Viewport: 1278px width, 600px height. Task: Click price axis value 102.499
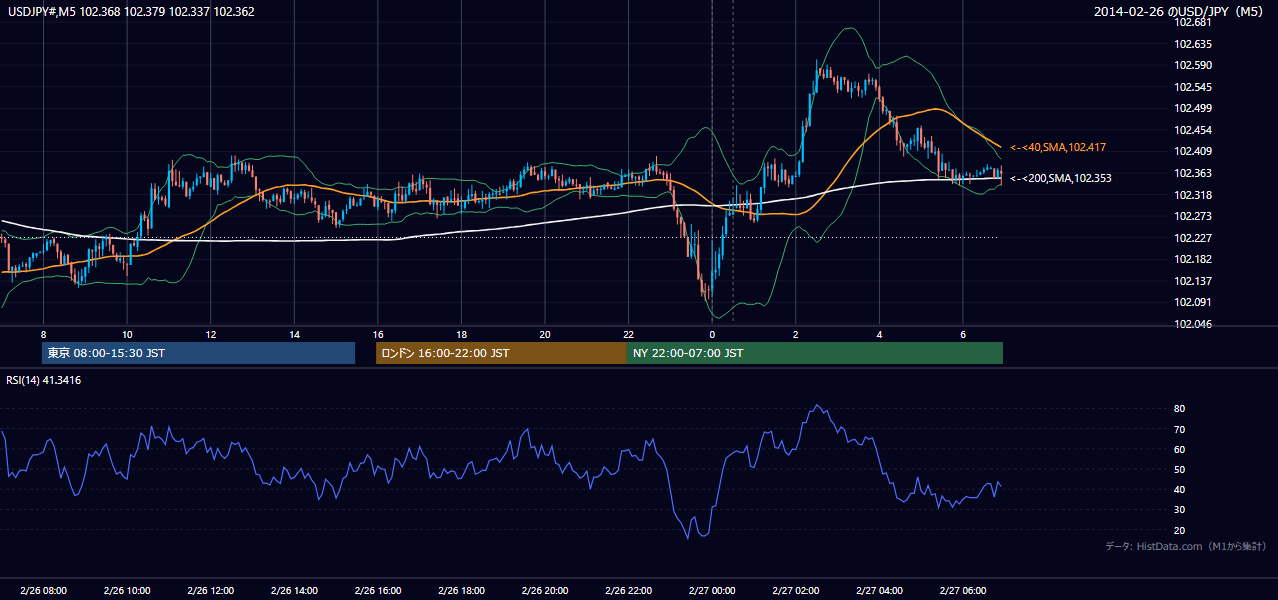pos(1192,108)
